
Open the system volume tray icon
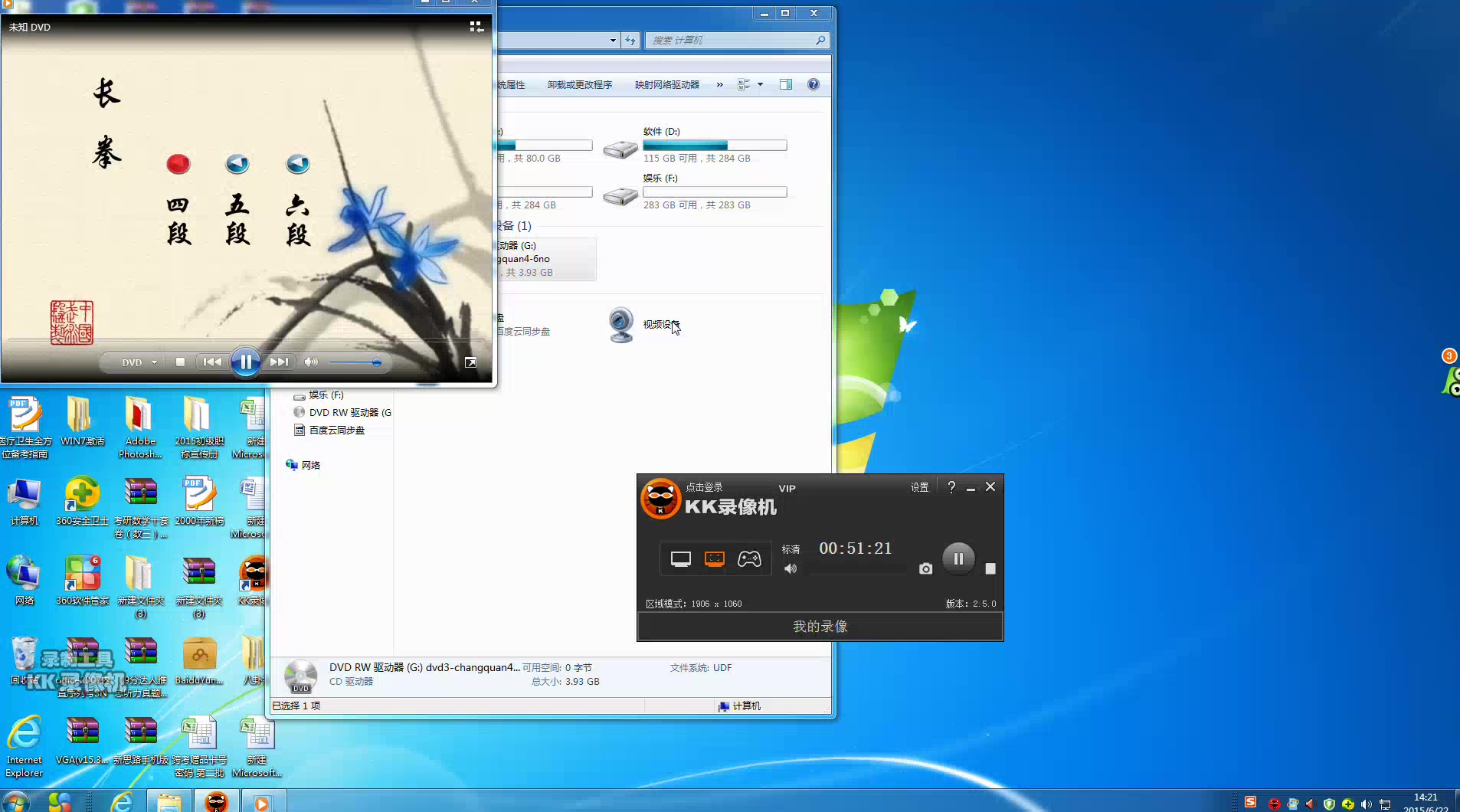(1366, 804)
